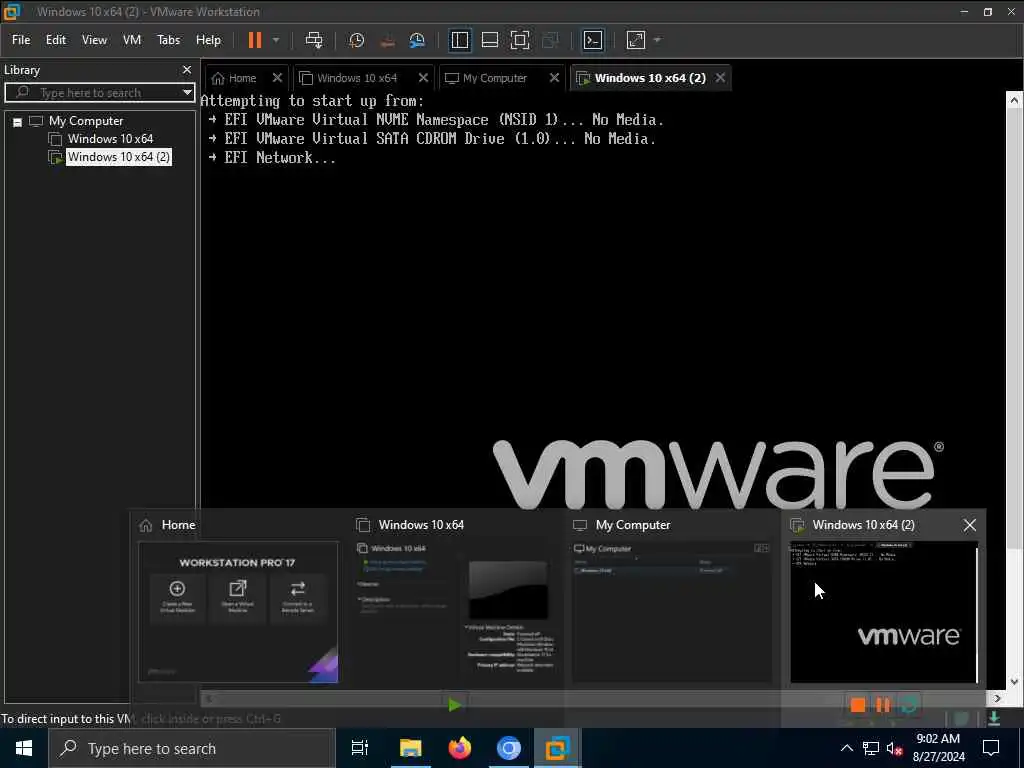Enter full screen mode icon
The width and height of the screenshot is (1024, 768).
[x=520, y=40]
